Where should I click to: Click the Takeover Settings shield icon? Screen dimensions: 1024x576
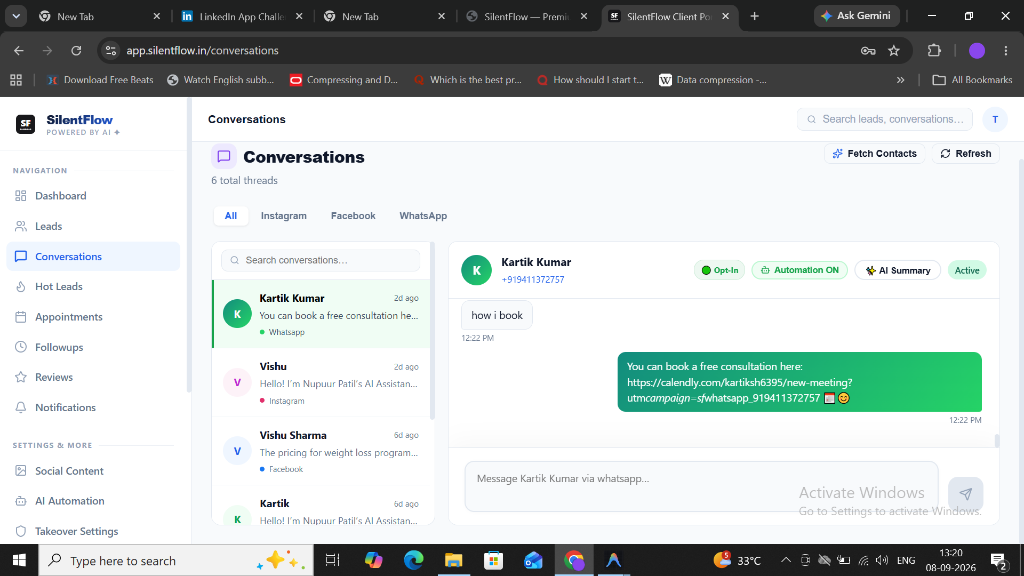[21, 532]
